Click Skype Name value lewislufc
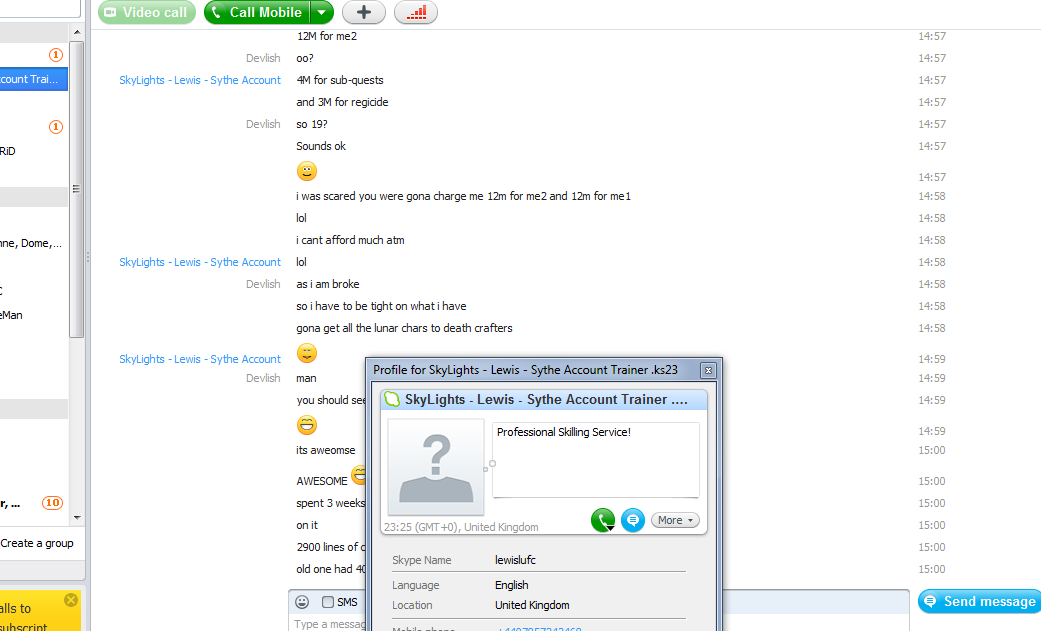This screenshot has width=1041, height=631. point(515,560)
